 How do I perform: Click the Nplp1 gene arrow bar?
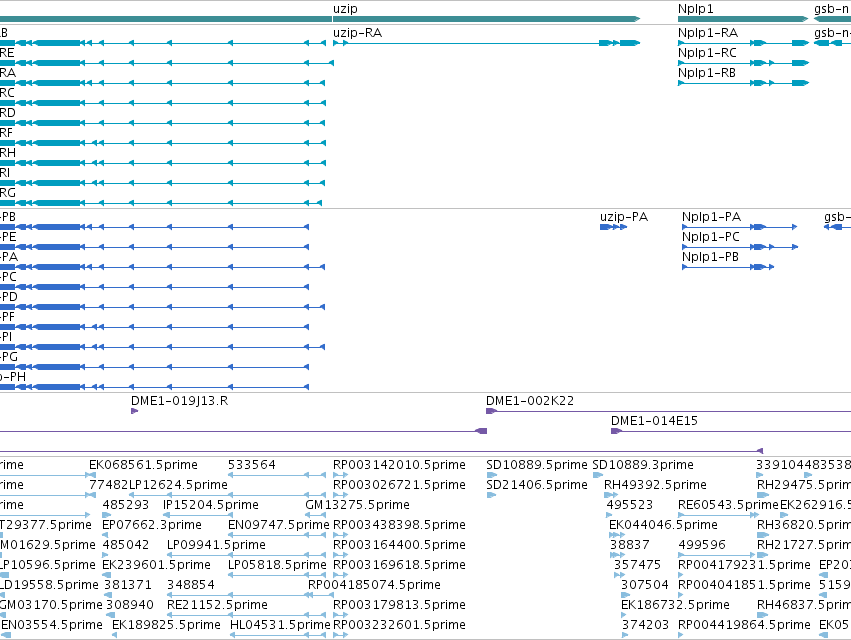743,19
